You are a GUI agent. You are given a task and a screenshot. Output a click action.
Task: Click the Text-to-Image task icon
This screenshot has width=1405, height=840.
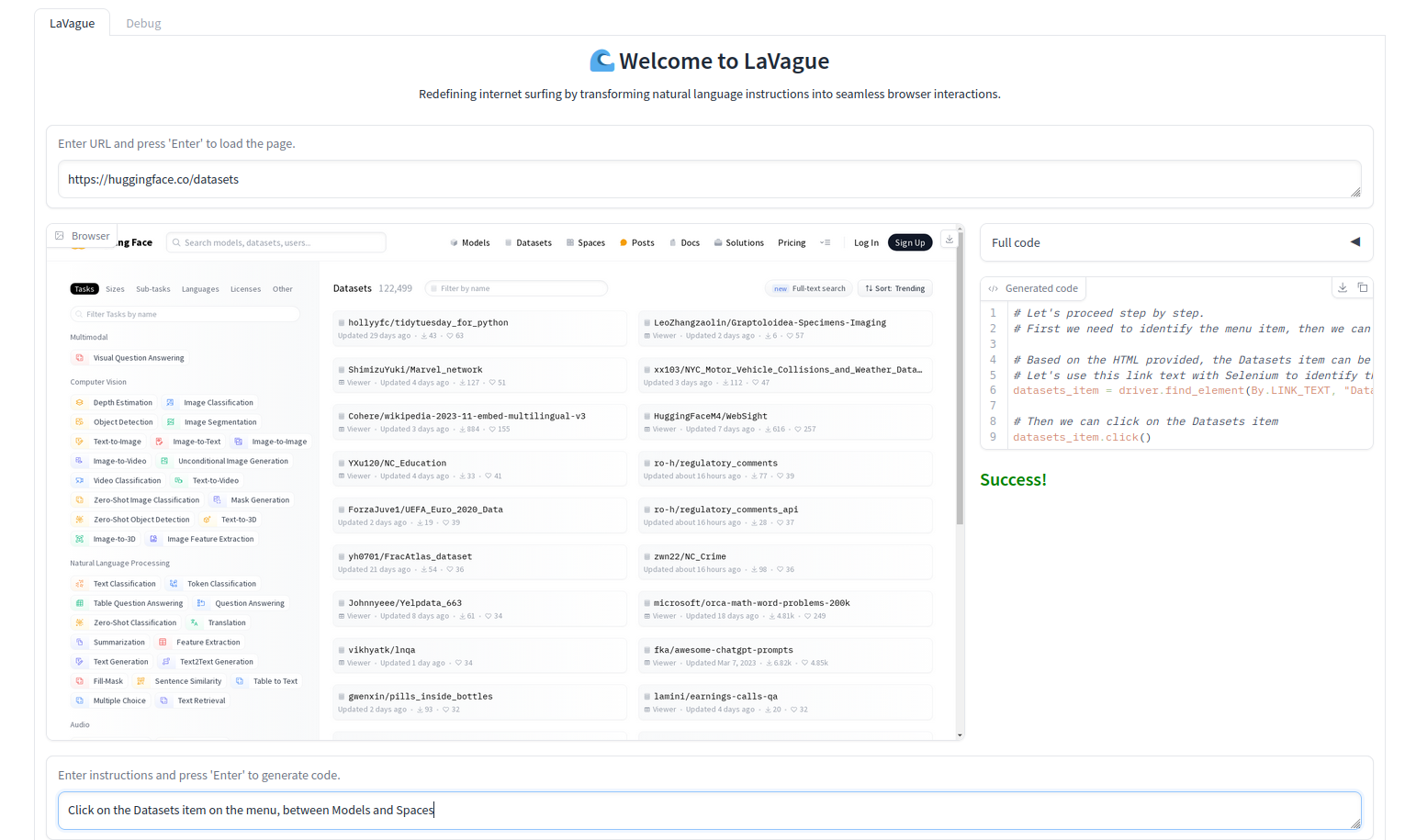tap(80, 442)
